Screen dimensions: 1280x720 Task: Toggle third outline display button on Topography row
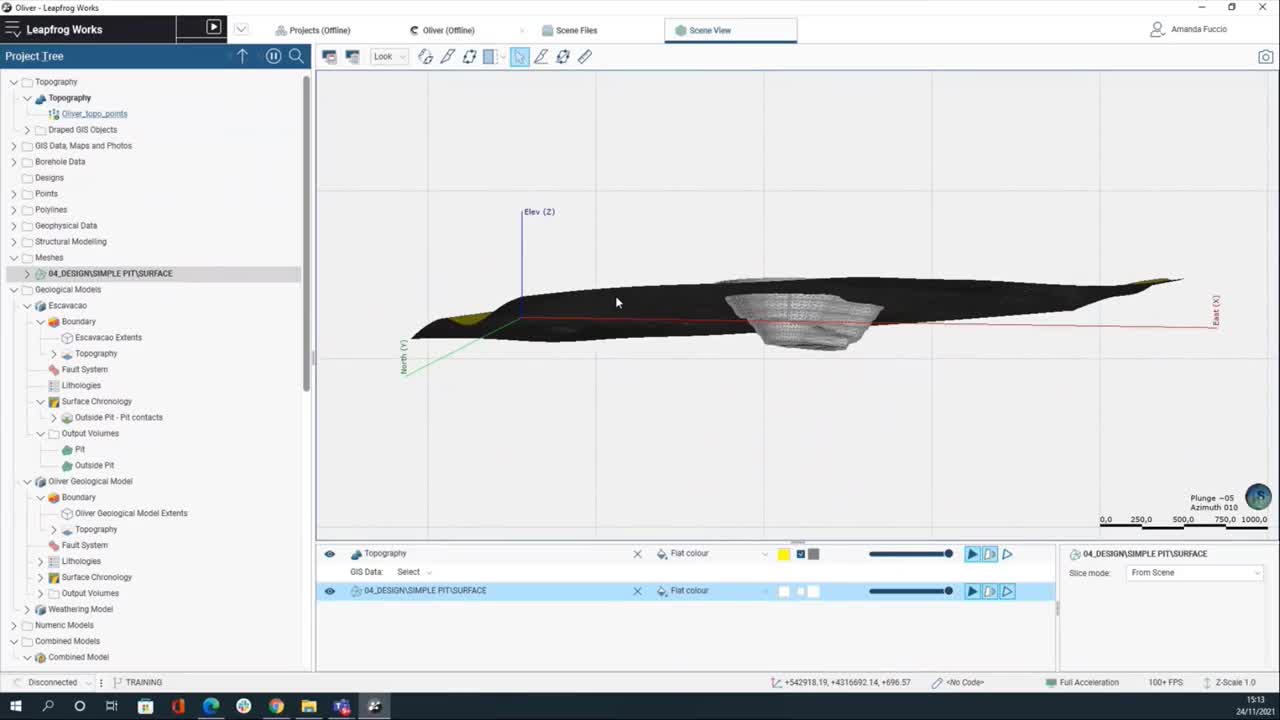(1007, 554)
